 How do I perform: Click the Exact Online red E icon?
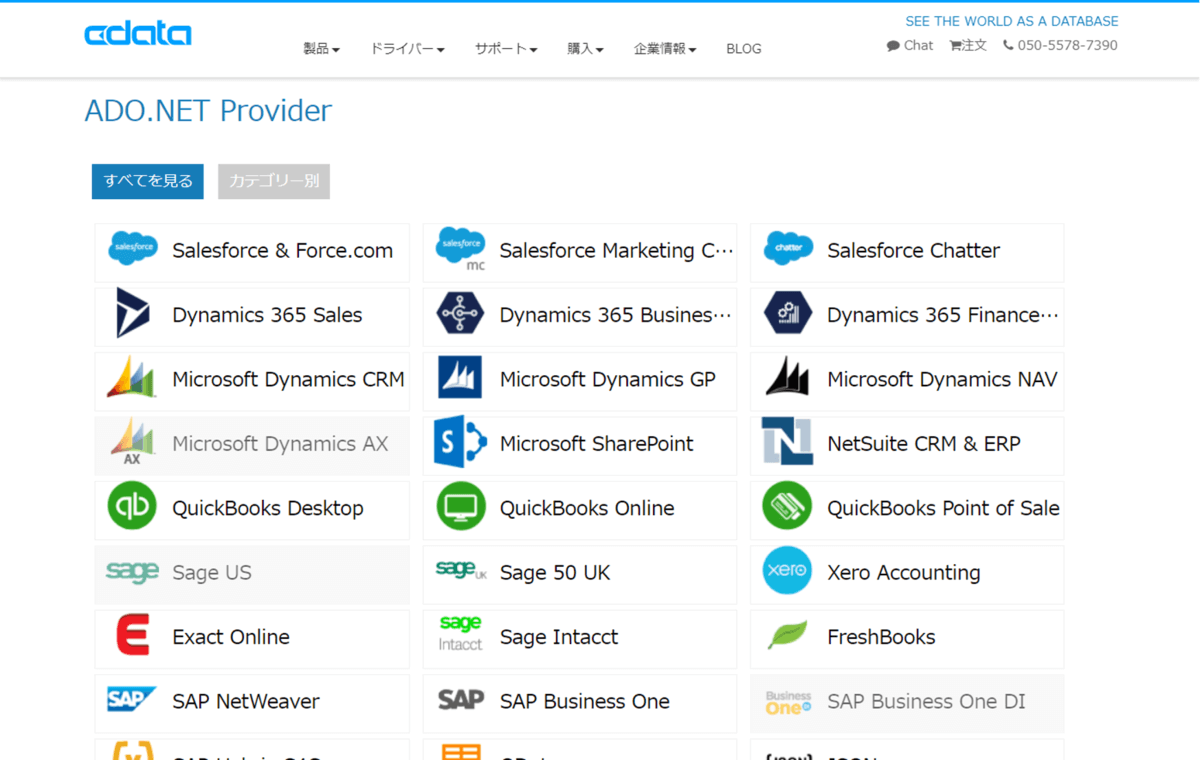click(132, 635)
